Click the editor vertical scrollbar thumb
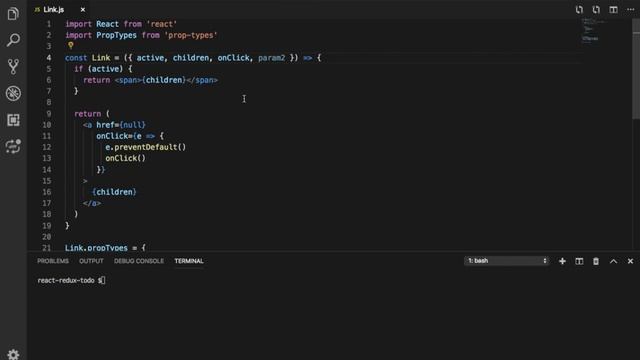640x360 pixels. click(636, 69)
